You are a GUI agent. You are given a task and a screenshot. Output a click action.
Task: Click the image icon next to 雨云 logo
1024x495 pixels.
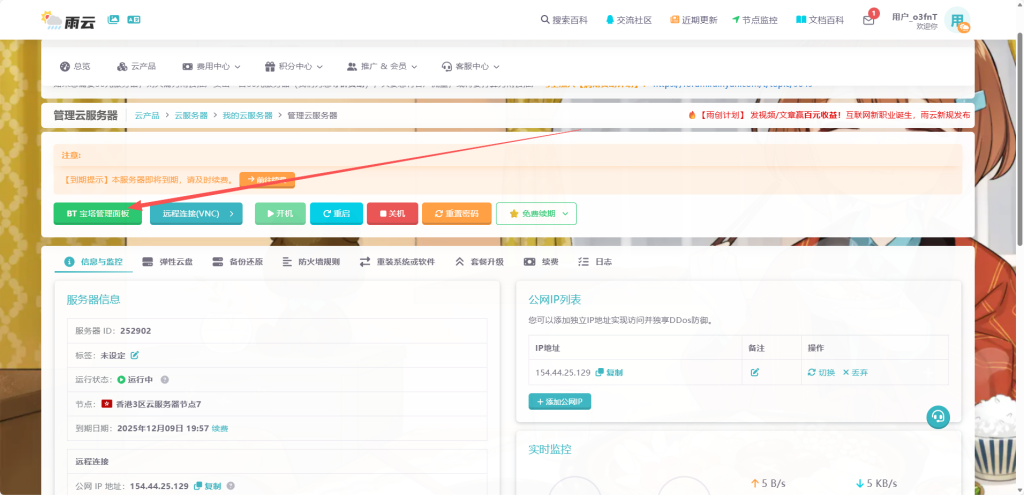click(x=113, y=19)
